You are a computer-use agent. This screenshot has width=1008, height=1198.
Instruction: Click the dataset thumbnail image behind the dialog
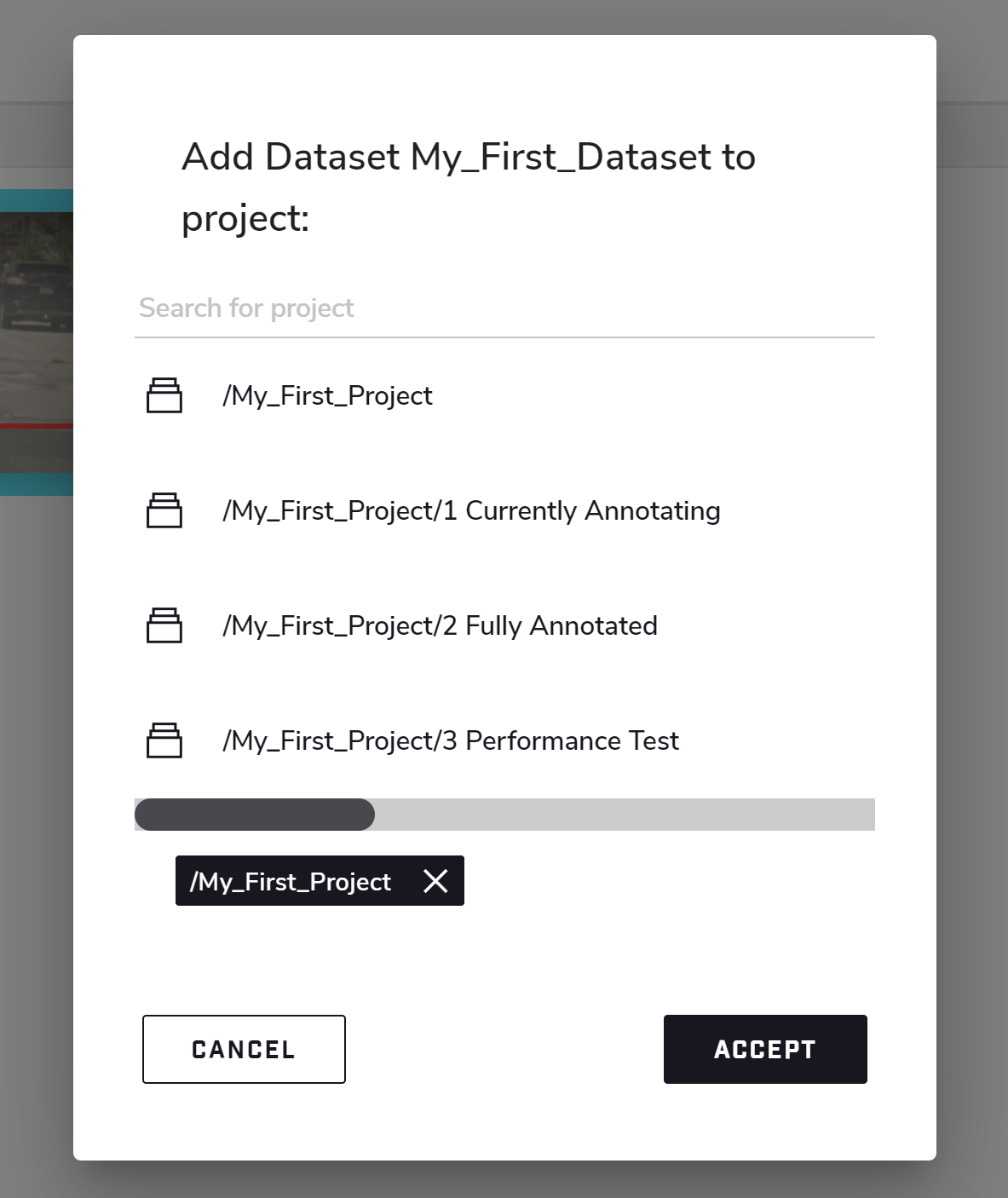(36, 324)
